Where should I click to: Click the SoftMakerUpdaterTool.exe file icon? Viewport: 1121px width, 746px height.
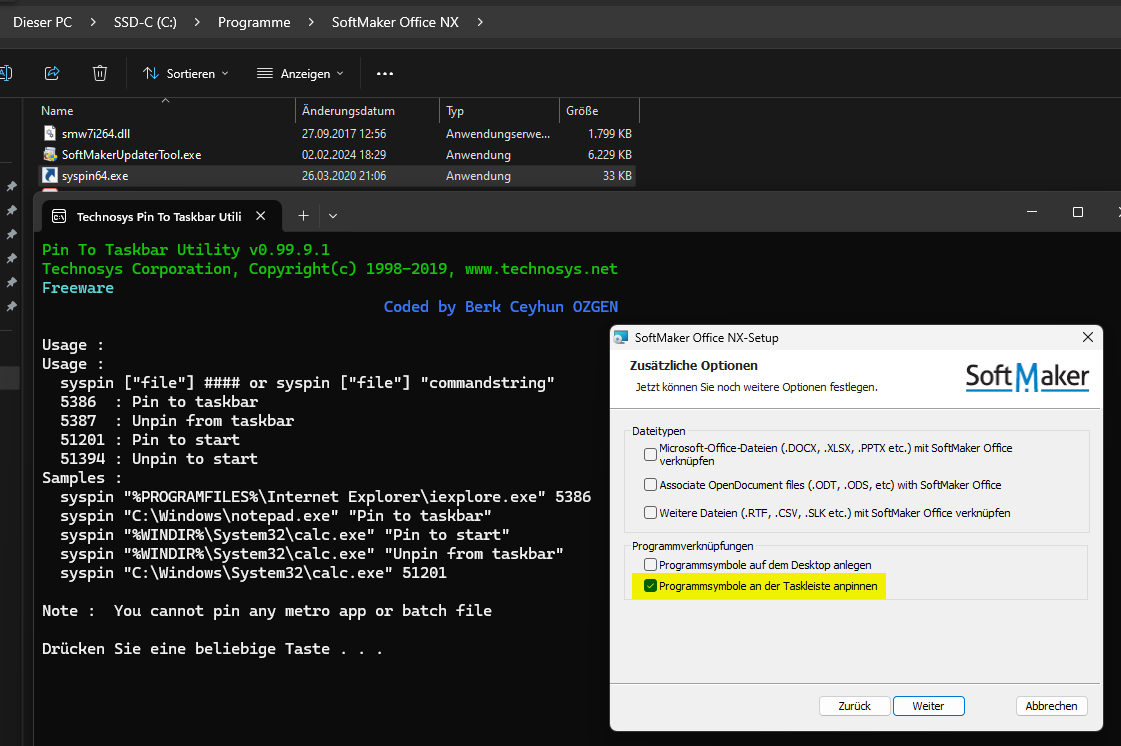coord(49,154)
